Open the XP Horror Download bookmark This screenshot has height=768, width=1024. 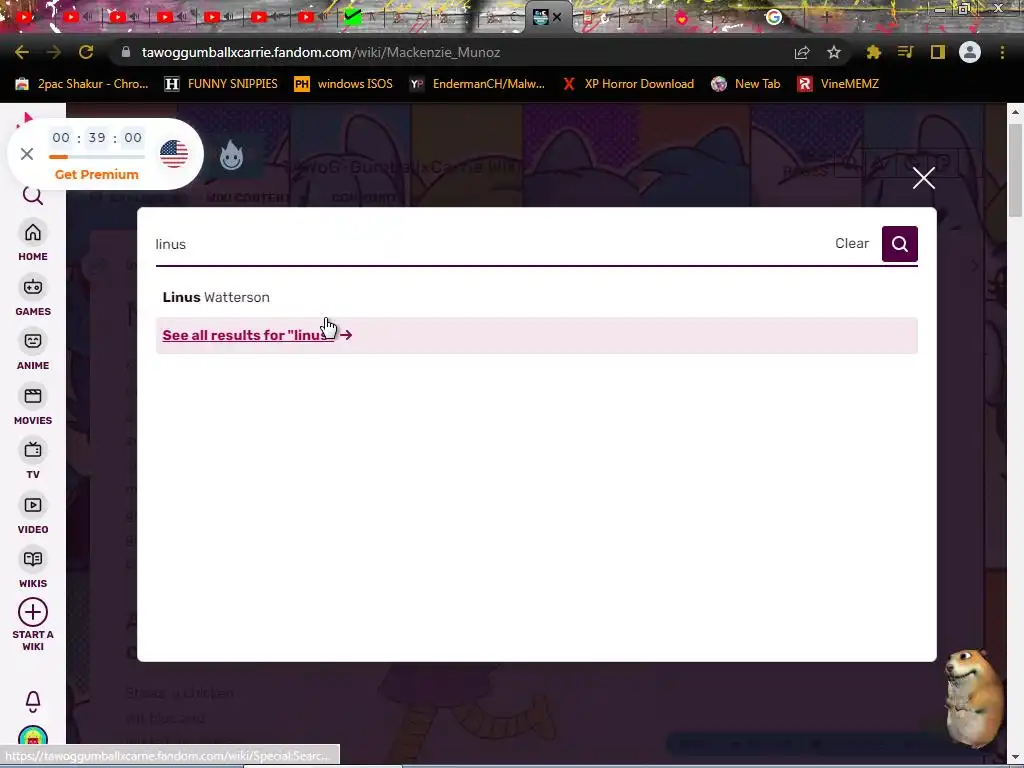(x=628, y=84)
